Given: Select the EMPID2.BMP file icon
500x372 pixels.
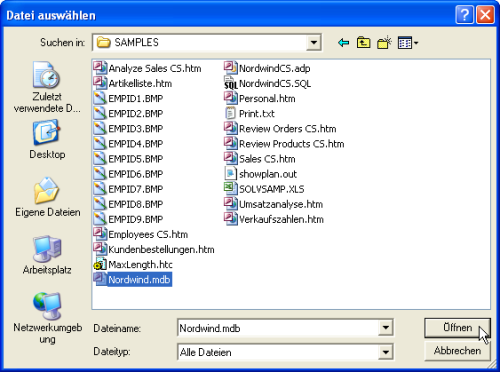Looking at the screenshot, I should click(x=100, y=113).
